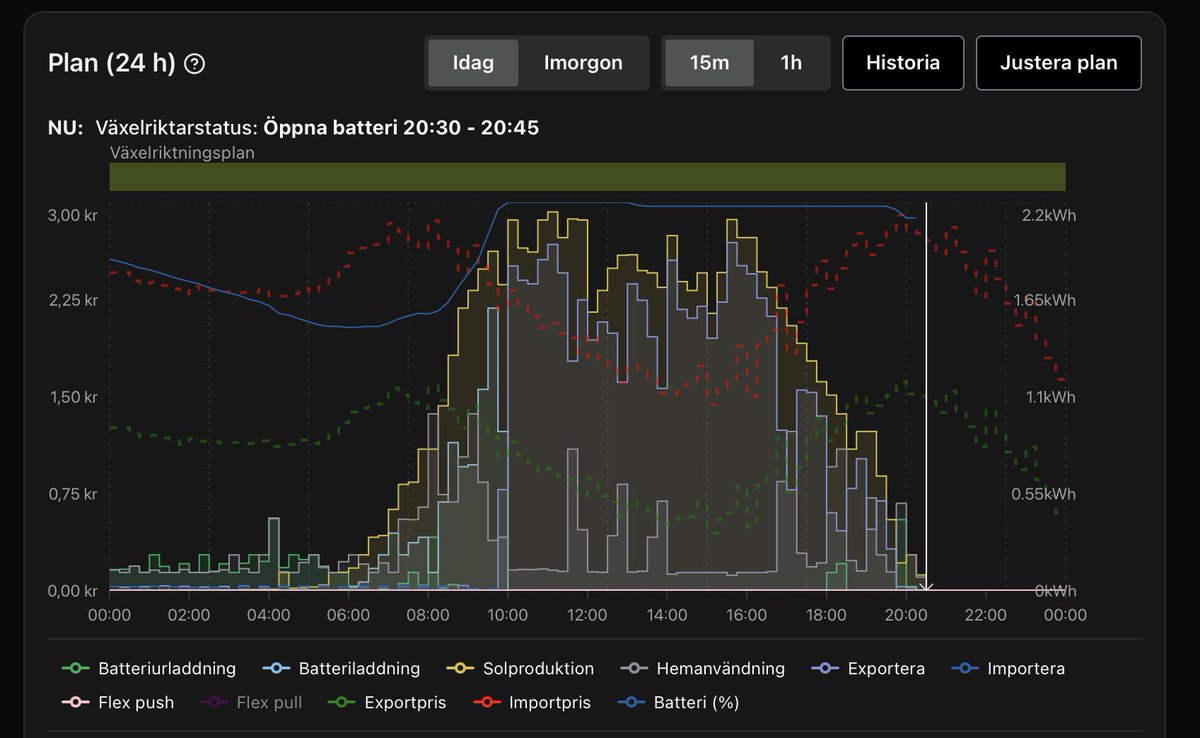Click the white current-time marker line
This screenshot has width=1200, height=738.
(926, 395)
